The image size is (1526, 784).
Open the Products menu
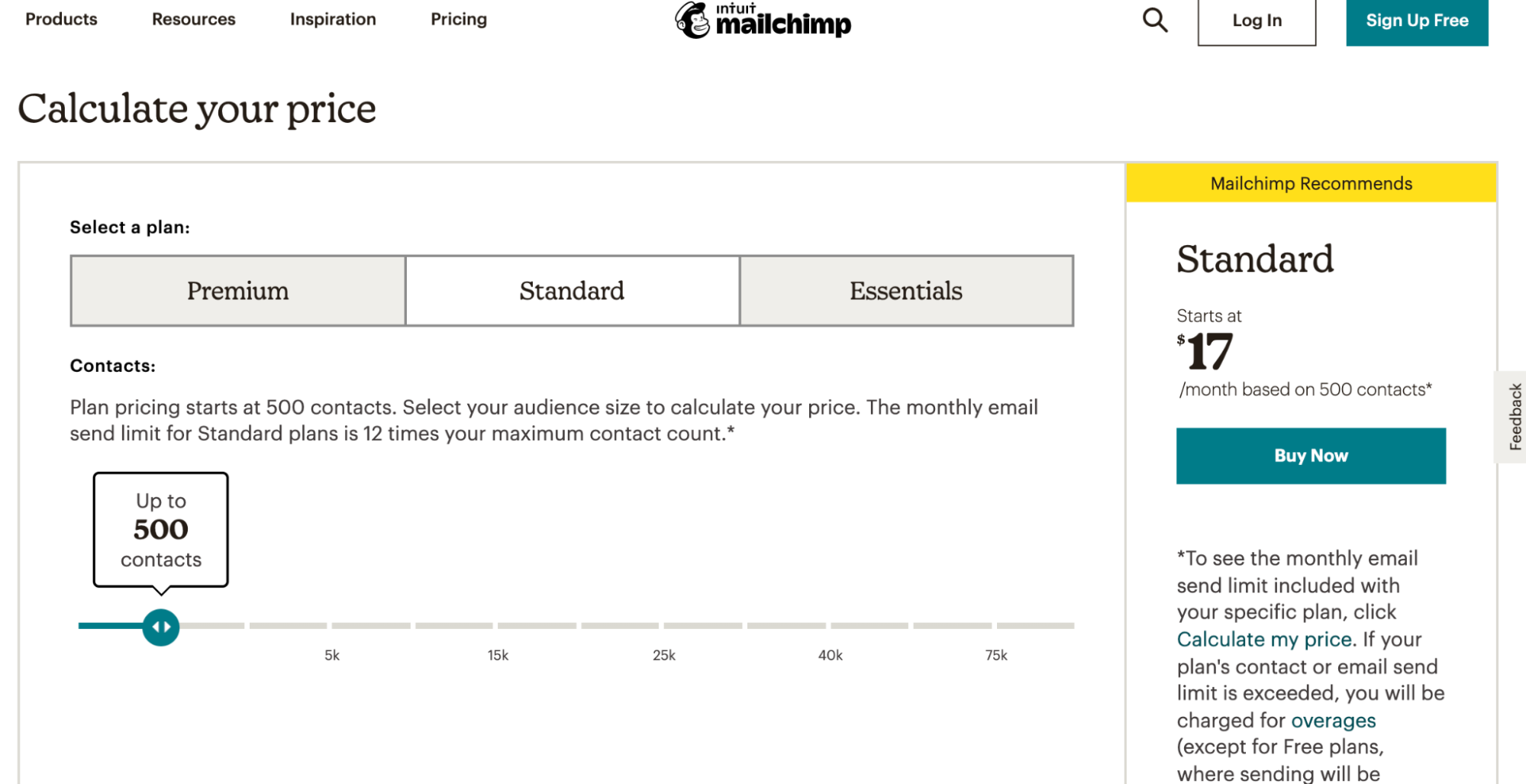tap(61, 19)
